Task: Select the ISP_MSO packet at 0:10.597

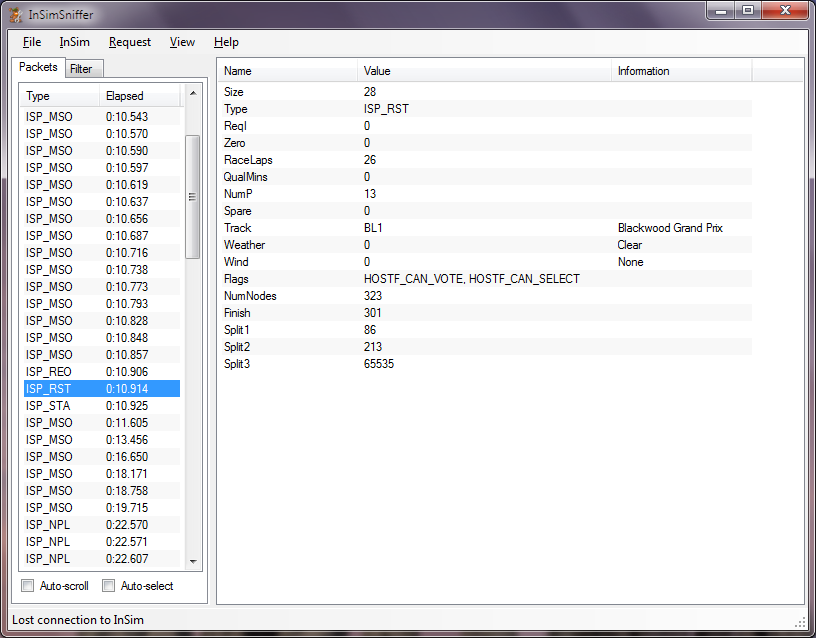Action: click(x=102, y=168)
